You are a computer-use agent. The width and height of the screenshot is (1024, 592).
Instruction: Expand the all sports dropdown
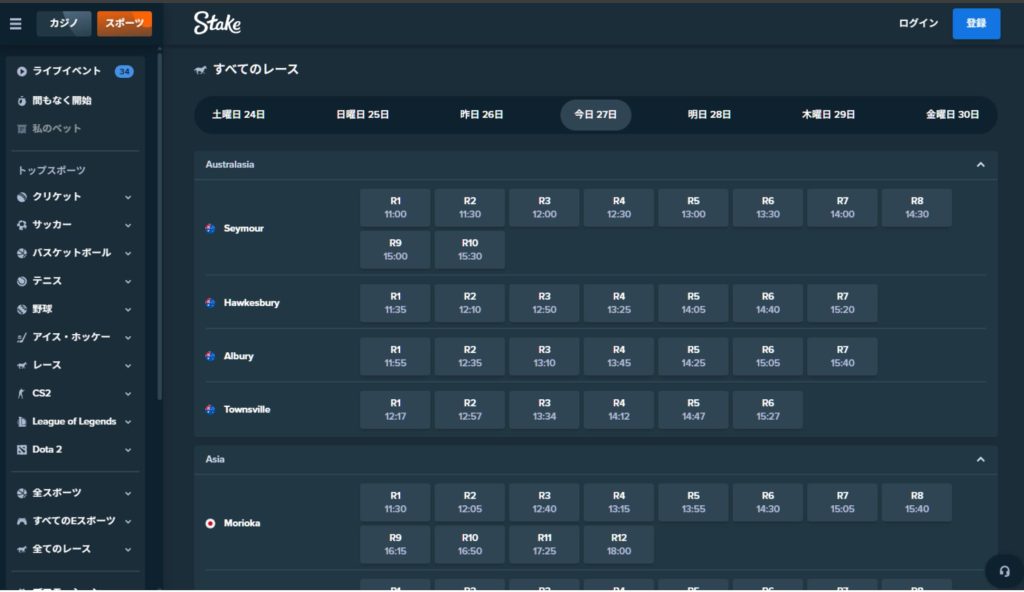(x=128, y=493)
